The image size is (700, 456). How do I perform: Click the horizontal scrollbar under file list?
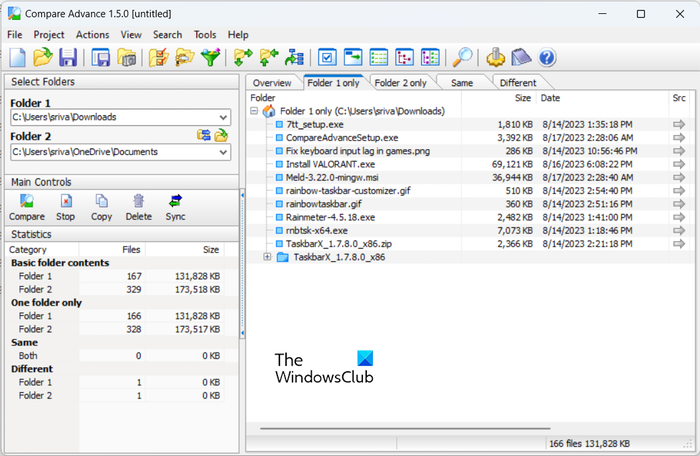(x=400, y=429)
